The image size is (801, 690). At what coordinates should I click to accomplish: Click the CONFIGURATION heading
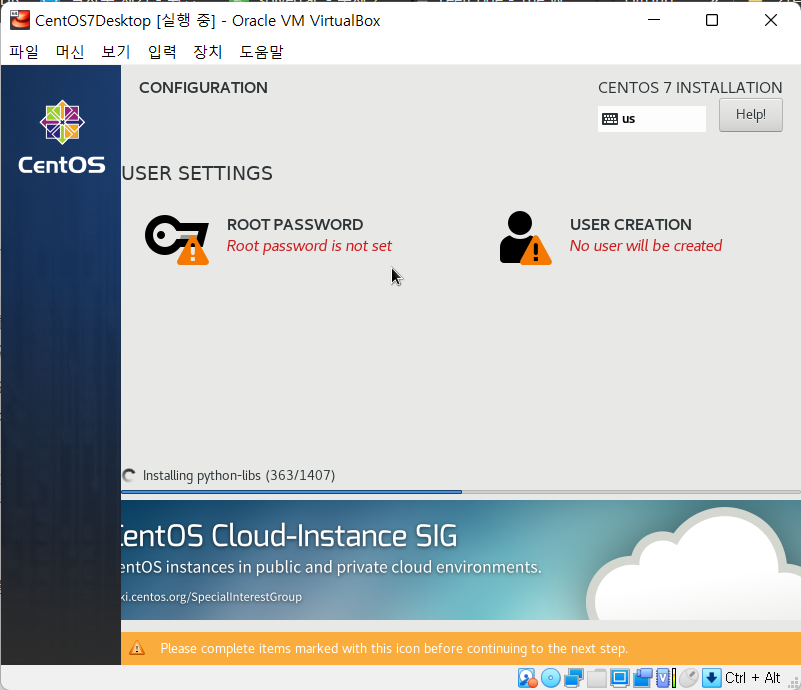point(203,88)
